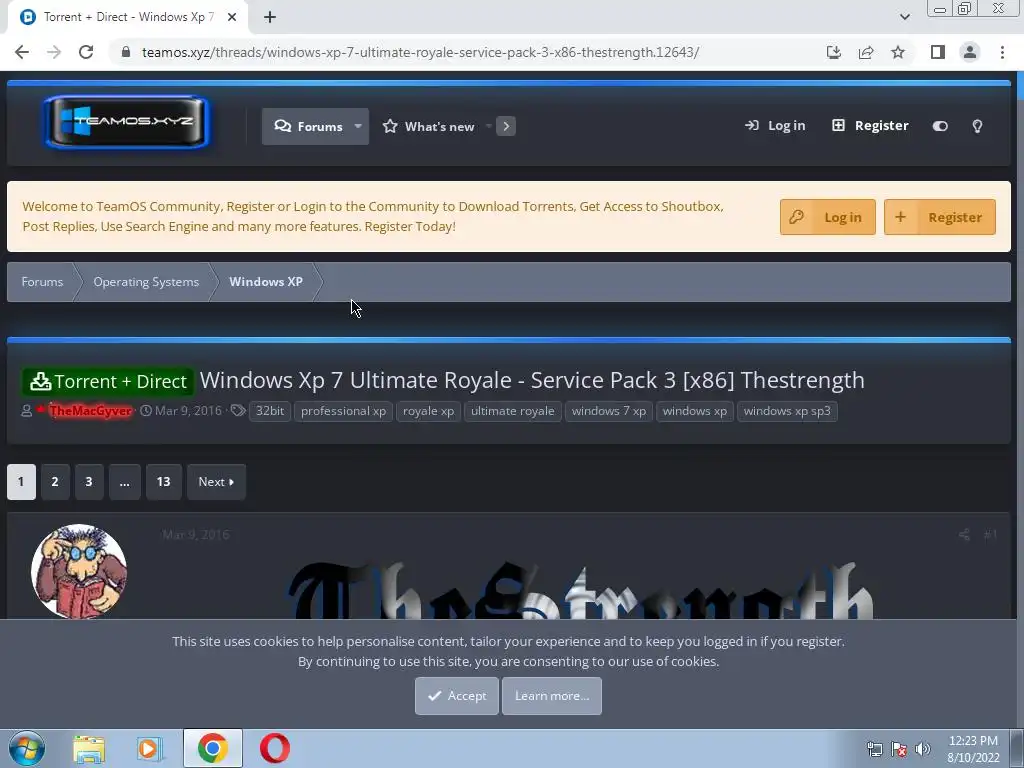The width and height of the screenshot is (1024, 768).
Task: Accept the cookie notice
Action: [456, 696]
